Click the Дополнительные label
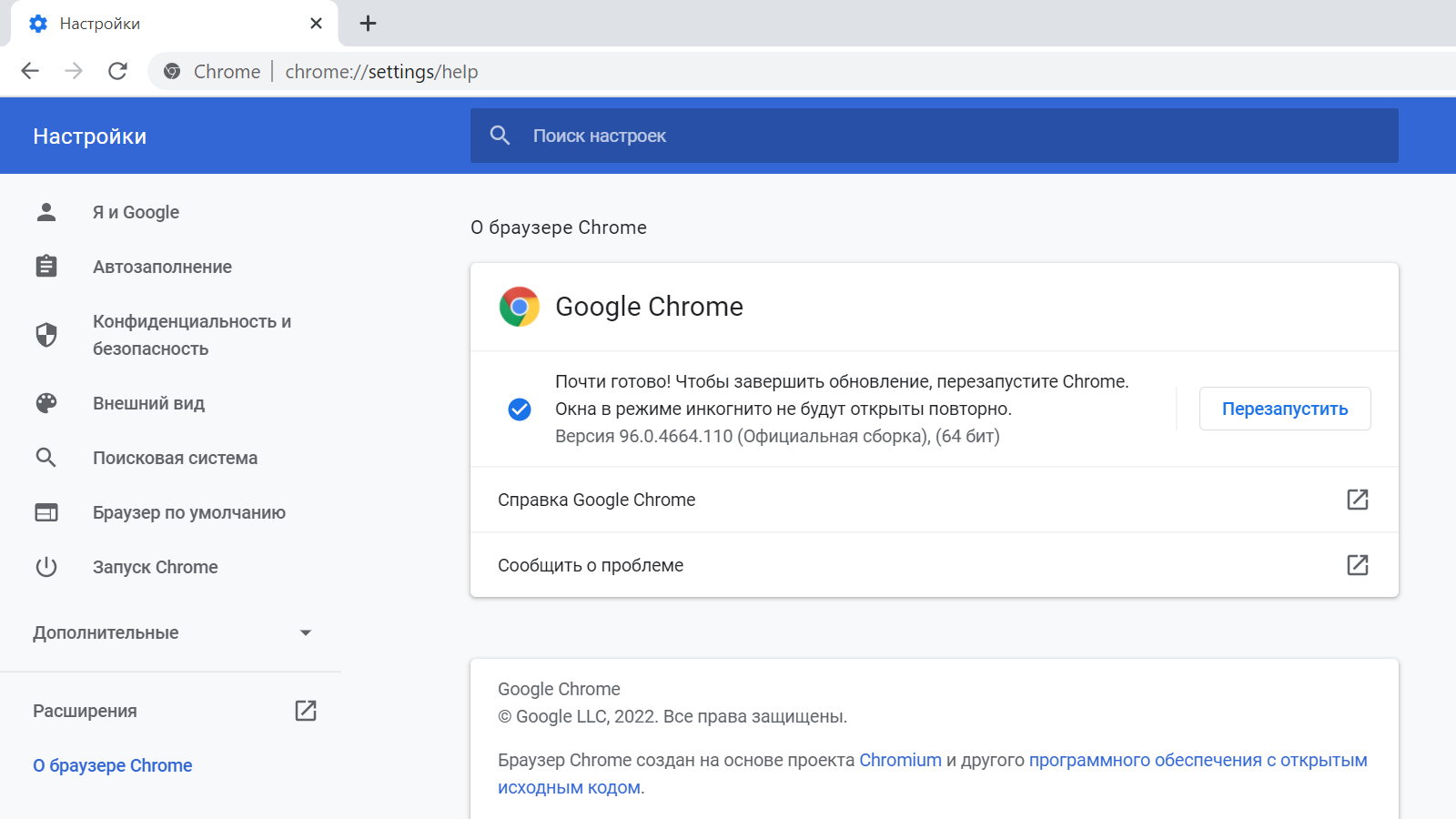Screen dimensions: 1456x819 (x=106, y=632)
